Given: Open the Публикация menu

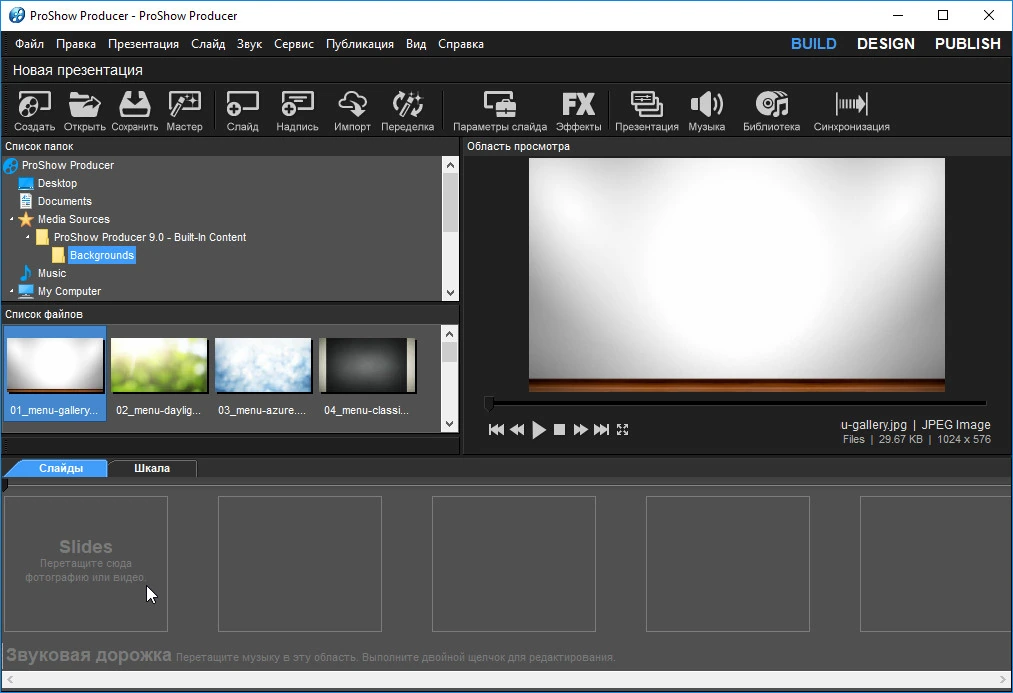Looking at the screenshot, I should coord(360,44).
